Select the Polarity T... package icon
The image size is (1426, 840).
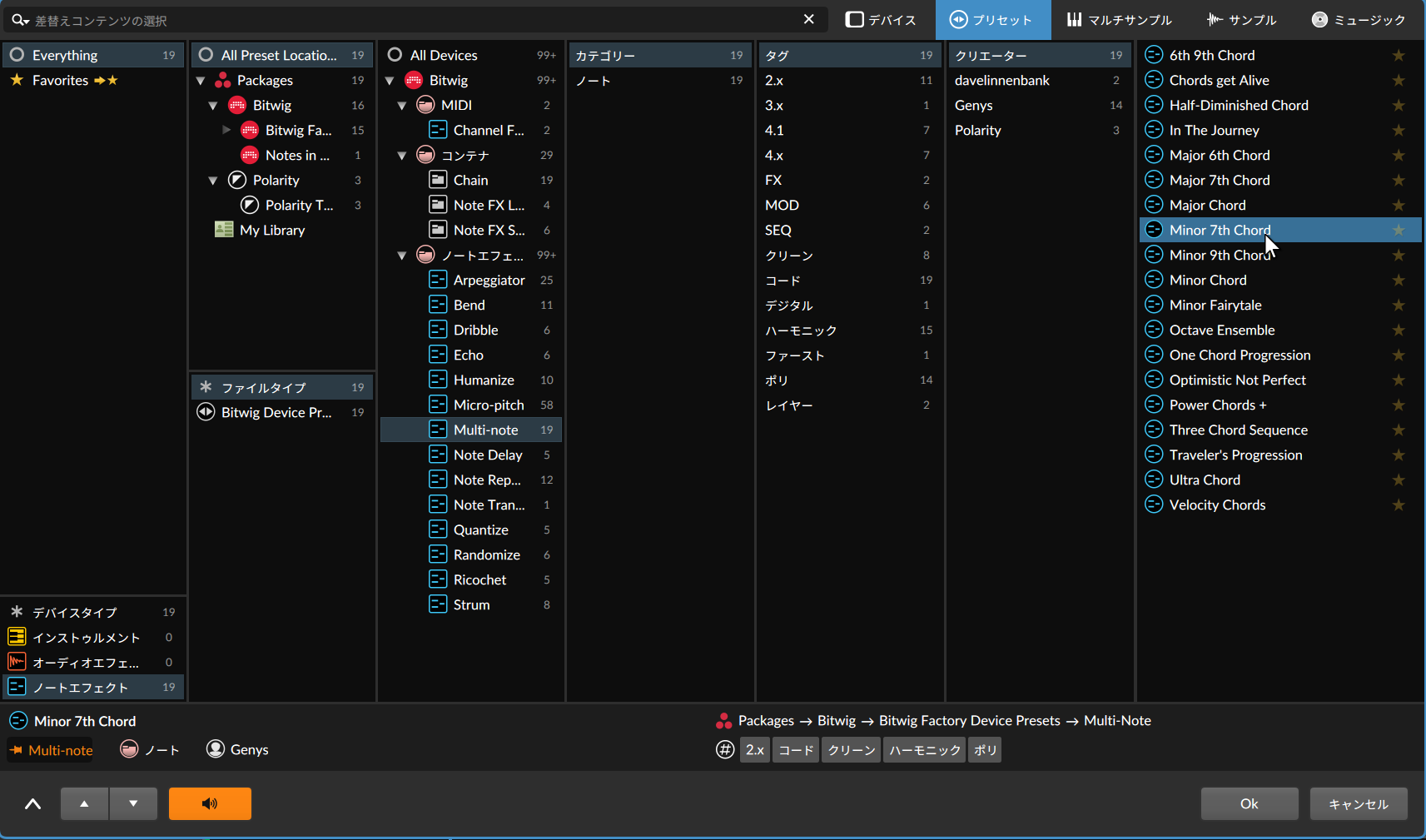pos(250,205)
